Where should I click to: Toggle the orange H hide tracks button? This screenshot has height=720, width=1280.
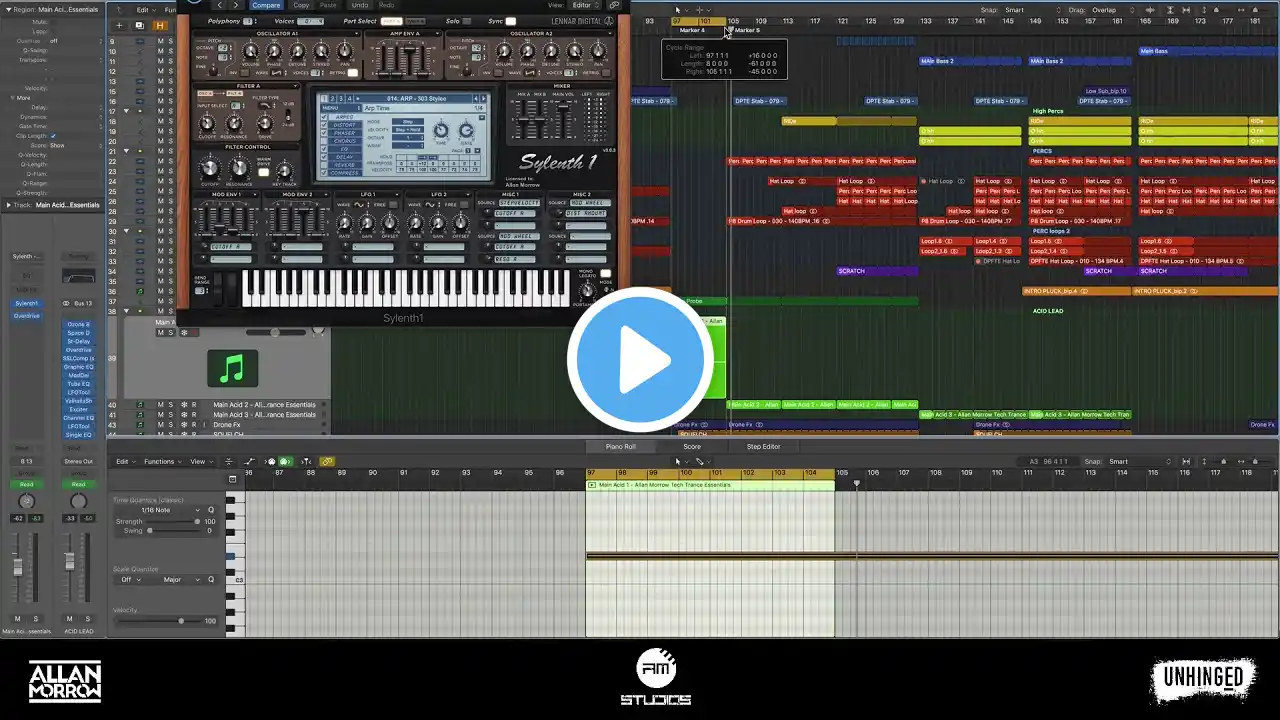pyautogui.click(x=160, y=25)
